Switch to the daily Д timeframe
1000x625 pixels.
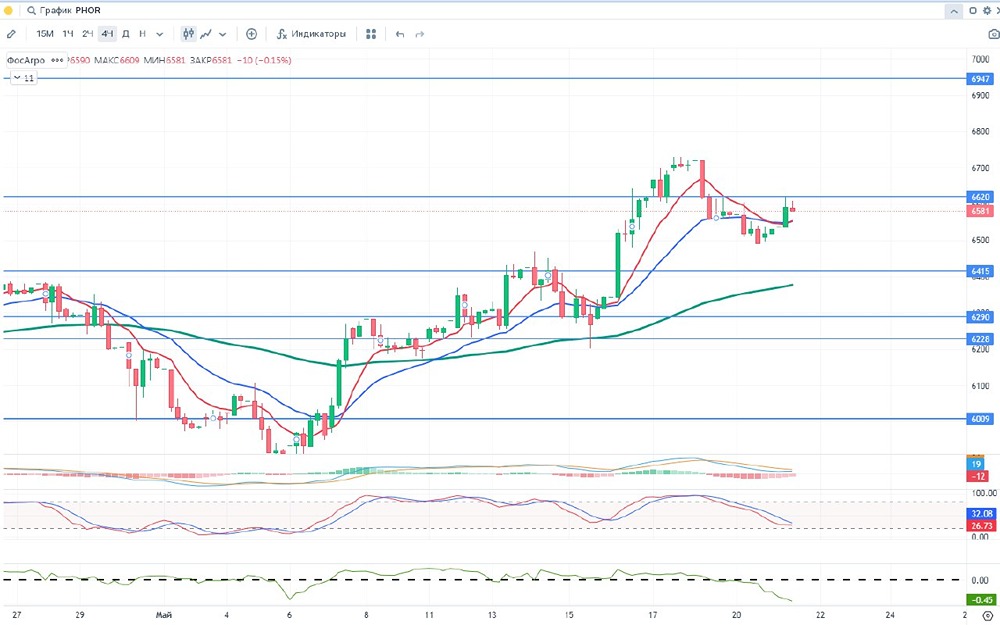[x=126, y=34]
